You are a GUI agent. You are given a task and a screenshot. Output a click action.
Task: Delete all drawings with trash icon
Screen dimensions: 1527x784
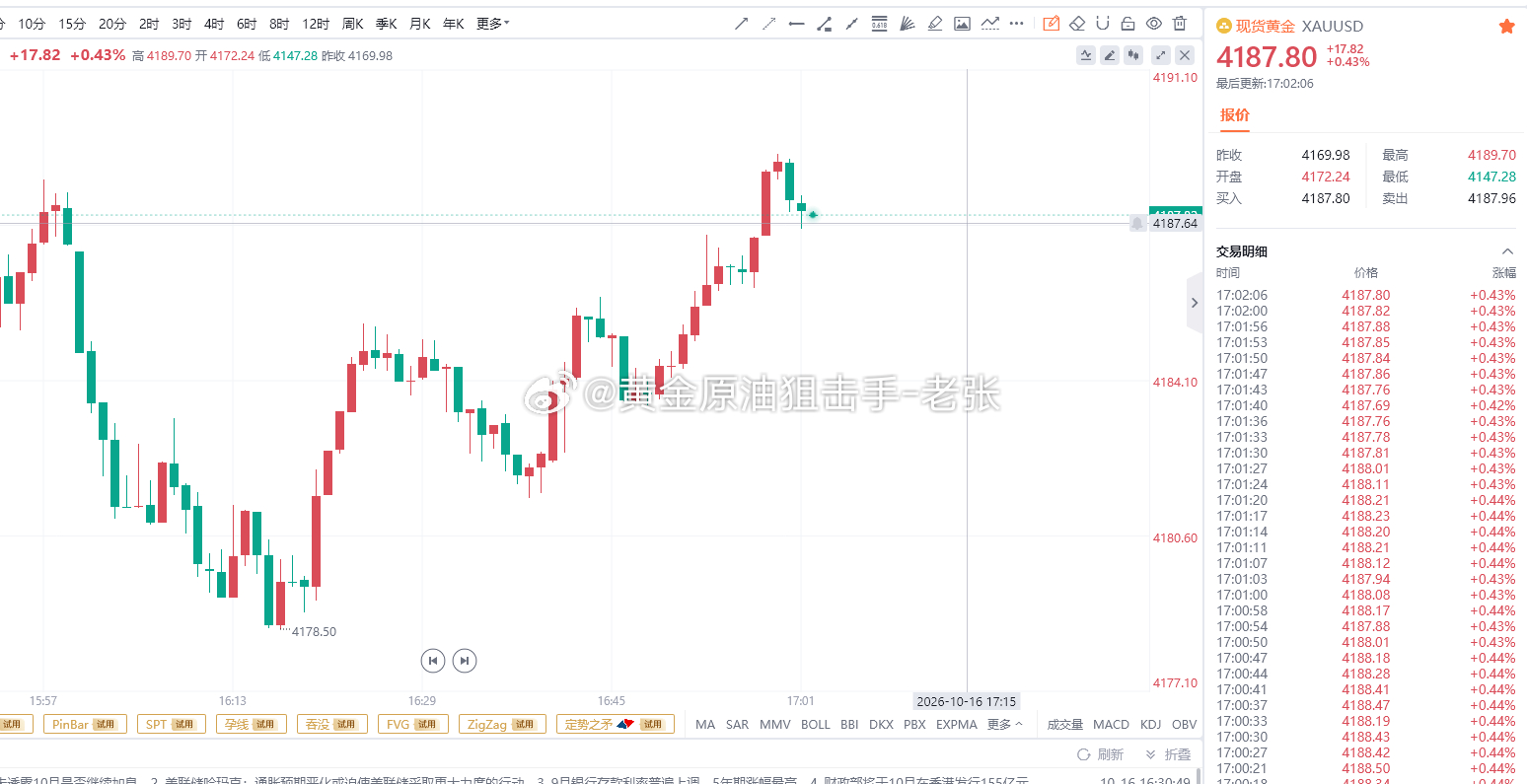pyautogui.click(x=1180, y=24)
